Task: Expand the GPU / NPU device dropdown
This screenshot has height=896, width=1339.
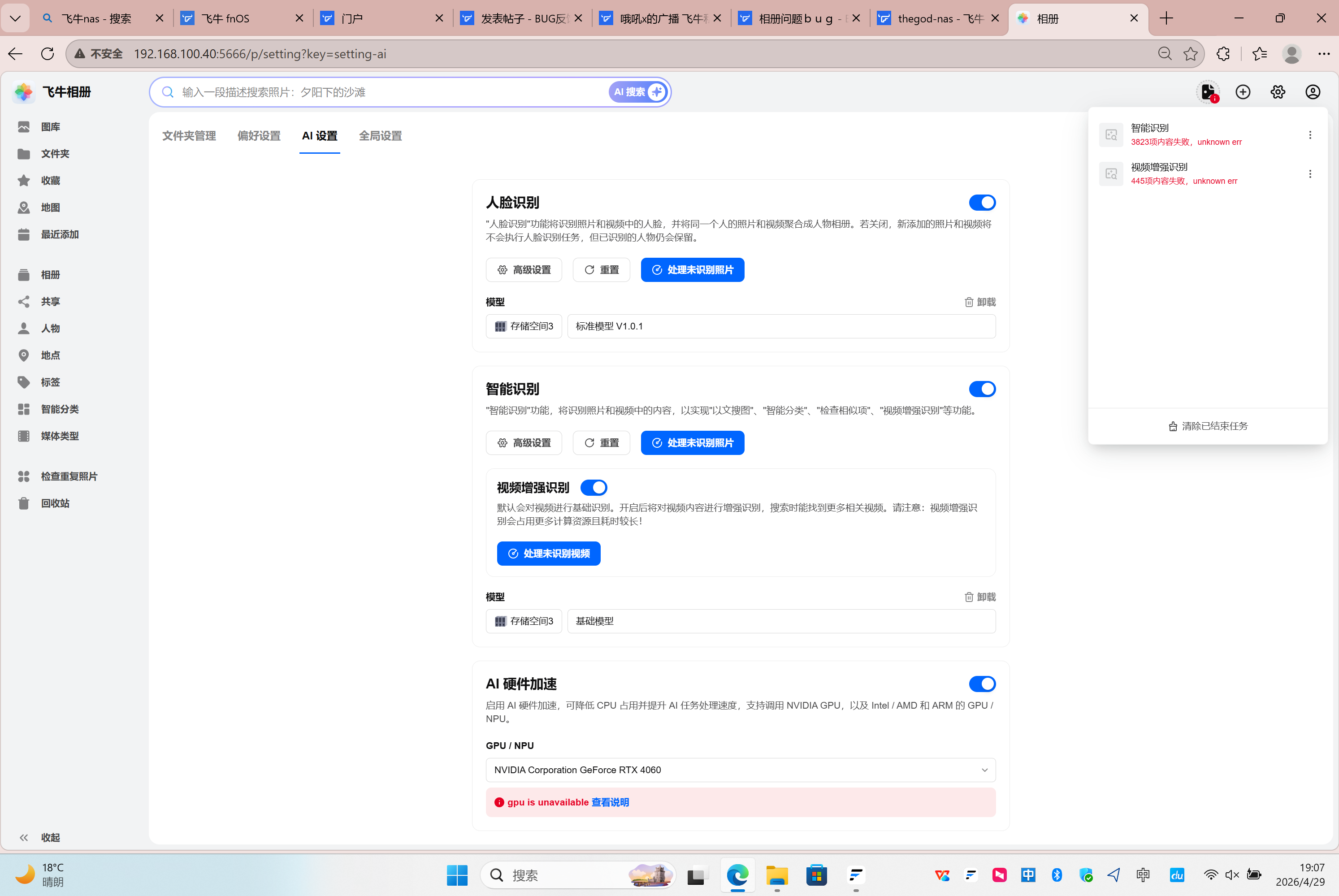Action: coord(740,770)
